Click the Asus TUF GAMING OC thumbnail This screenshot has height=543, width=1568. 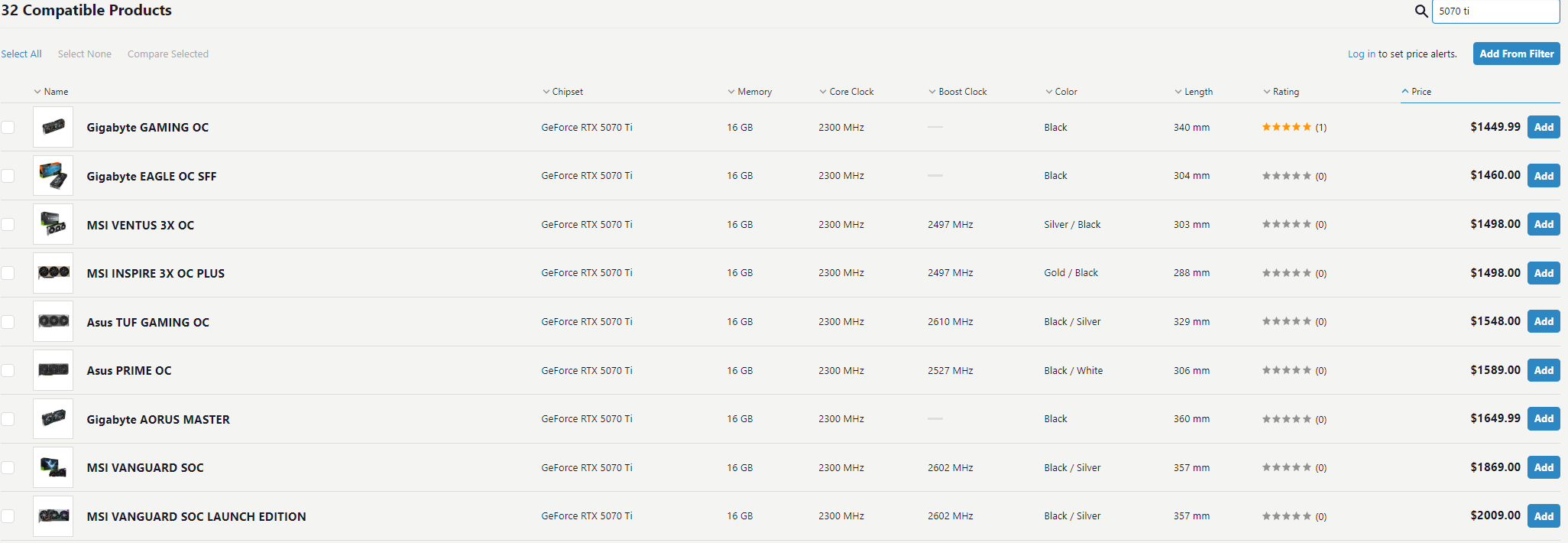(53, 321)
